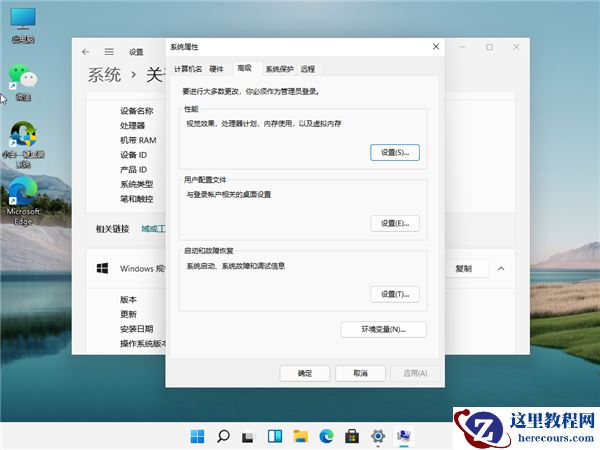The width and height of the screenshot is (600, 450).
Task: Open Edge browser from the taskbar
Action: [x=326, y=436]
